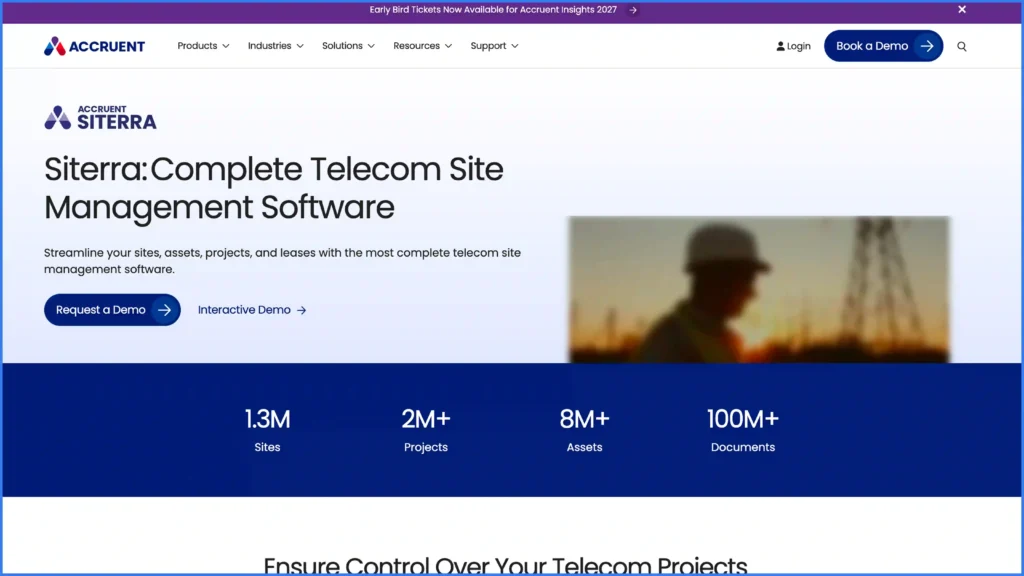
Task: Click the arrow icon in announcement banner
Action: pos(632,10)
